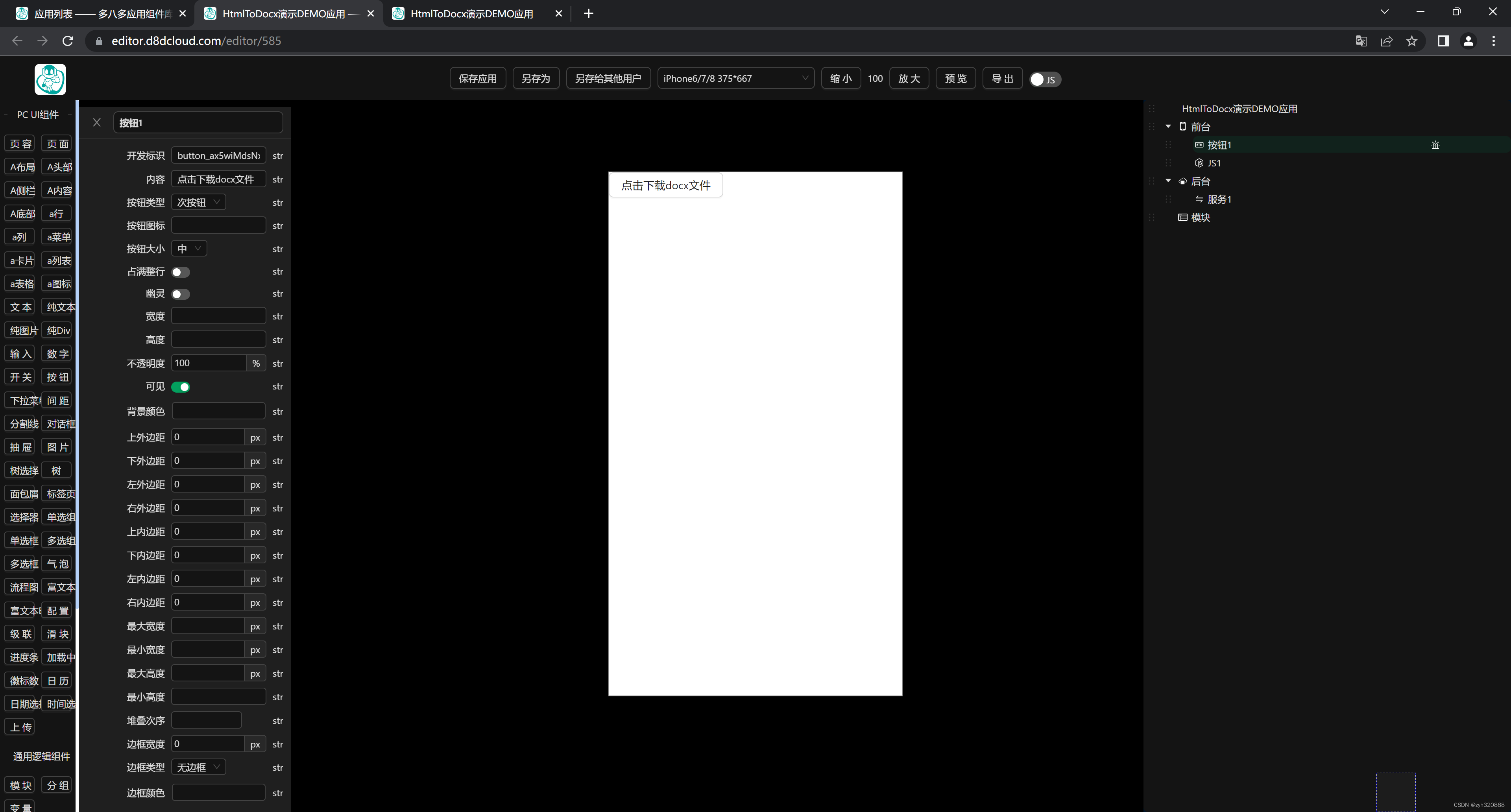Screen dimensions: 1511x812
Task: Click the JS1 script icon in tree
Action: click(x=1199, y=163)
